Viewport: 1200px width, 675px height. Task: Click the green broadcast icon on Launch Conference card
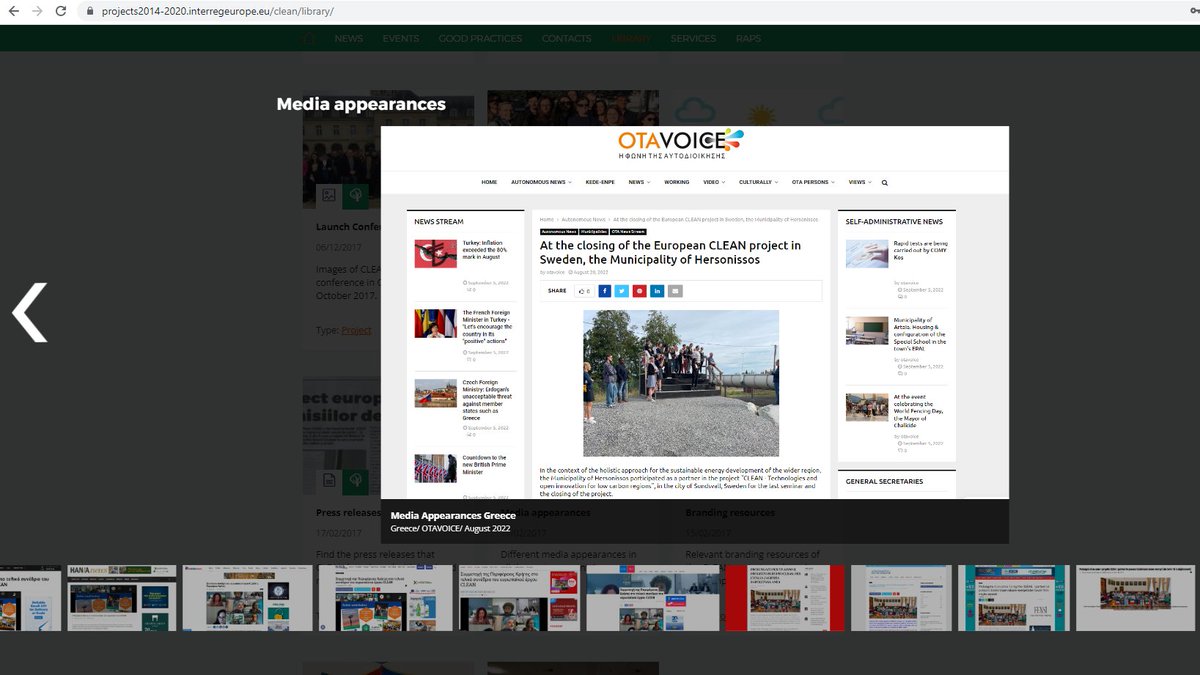click(355, 195)
